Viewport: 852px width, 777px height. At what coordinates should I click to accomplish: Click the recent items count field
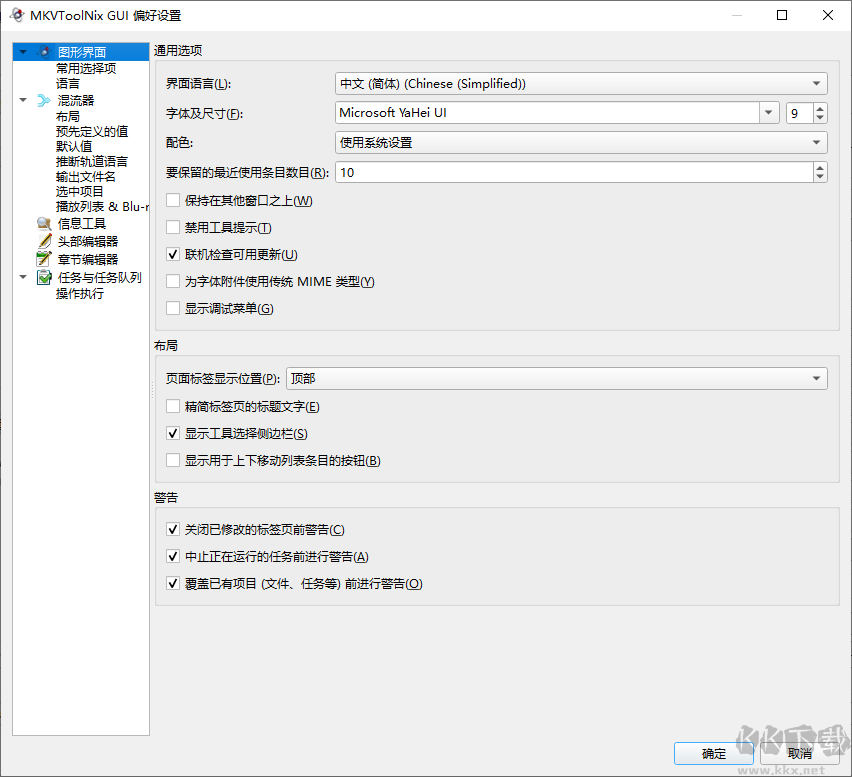(x=574, y=173)
